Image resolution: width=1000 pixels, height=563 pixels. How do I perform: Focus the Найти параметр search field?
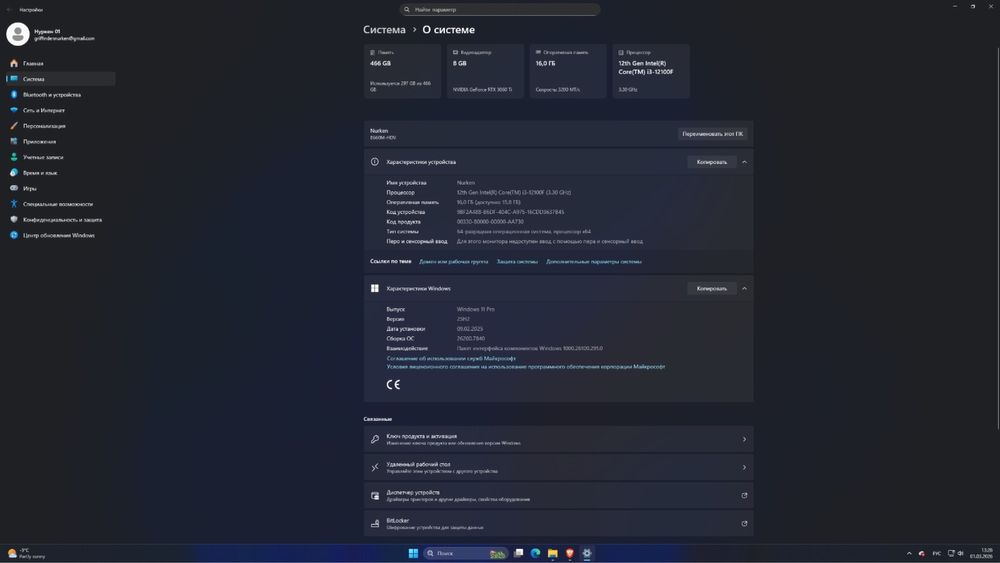499,10
